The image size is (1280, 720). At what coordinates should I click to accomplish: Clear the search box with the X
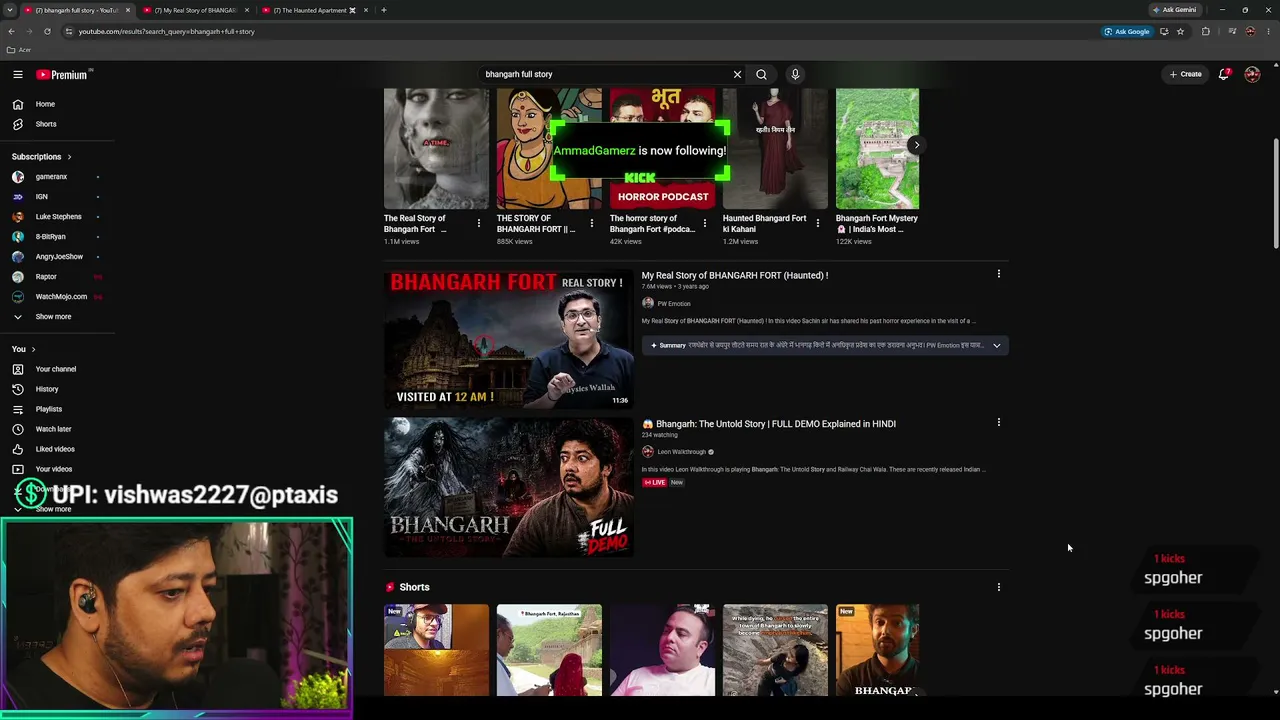(737, 74)
